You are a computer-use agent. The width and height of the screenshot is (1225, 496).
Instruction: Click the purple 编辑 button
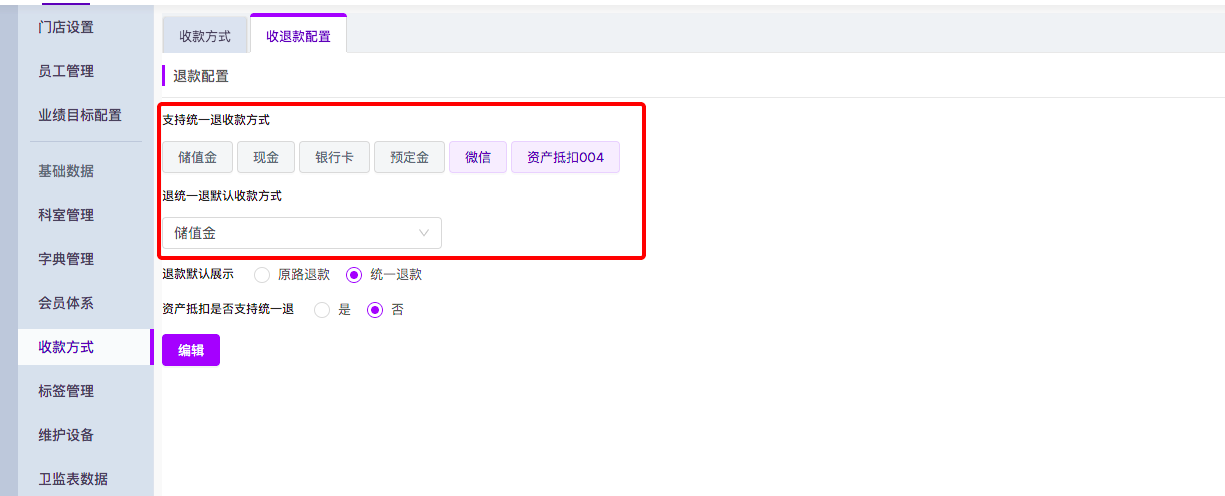(x=191, y=350)
